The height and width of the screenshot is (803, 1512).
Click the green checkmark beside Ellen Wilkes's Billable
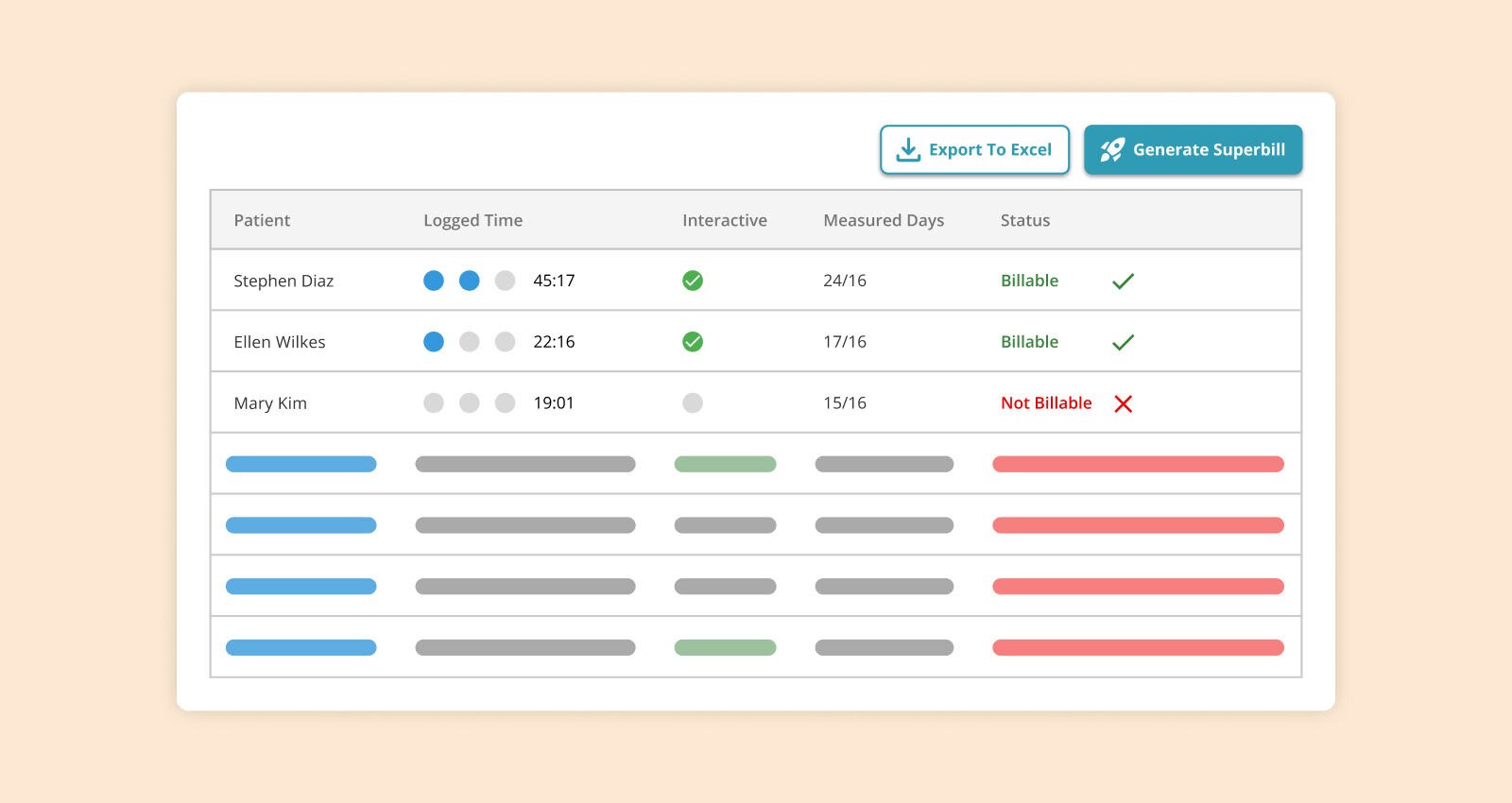click(1123, 342)
